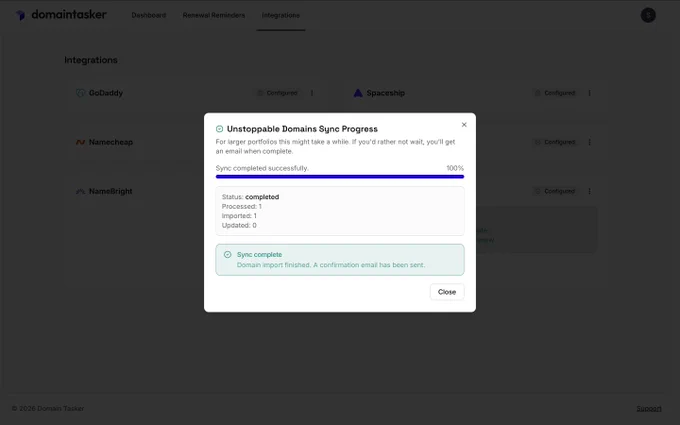Click the GoDaddy integration name
The height and width of the screenshot is (425, 680).
[106, 93]
